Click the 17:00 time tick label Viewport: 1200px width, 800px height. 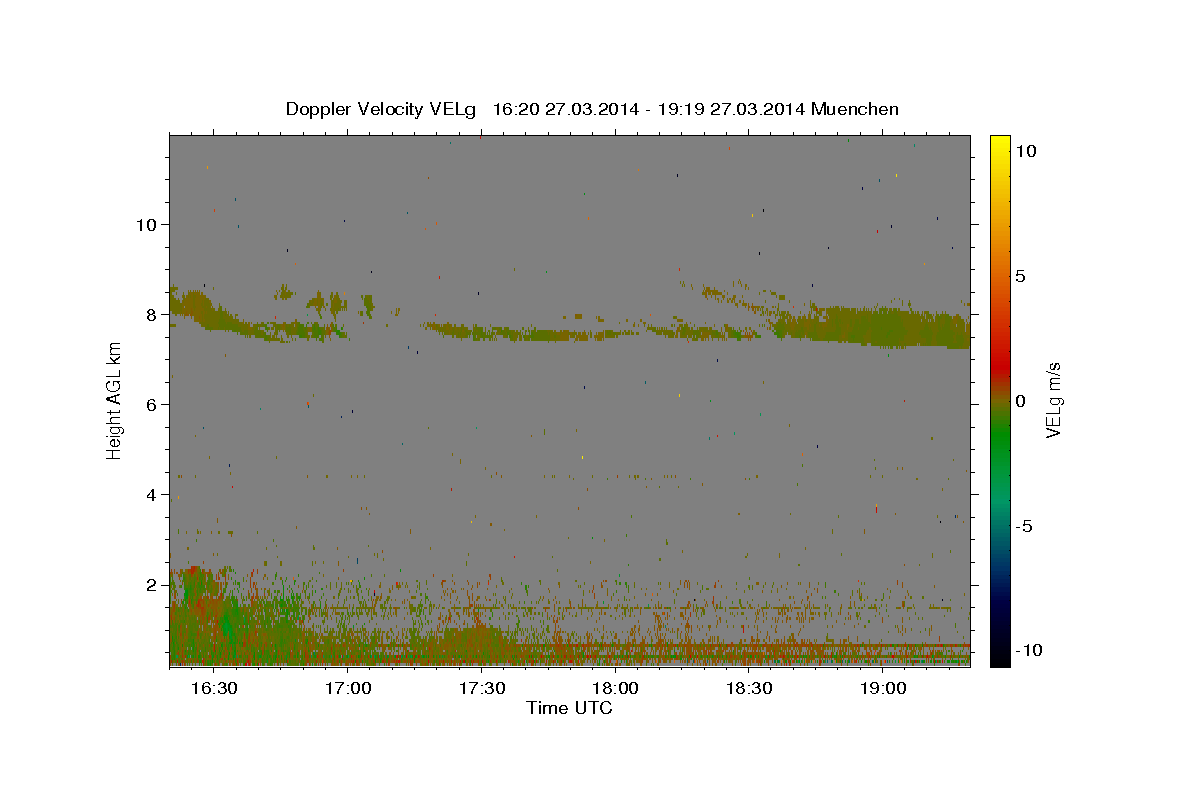pyautogui.click(x=347, y=689)
